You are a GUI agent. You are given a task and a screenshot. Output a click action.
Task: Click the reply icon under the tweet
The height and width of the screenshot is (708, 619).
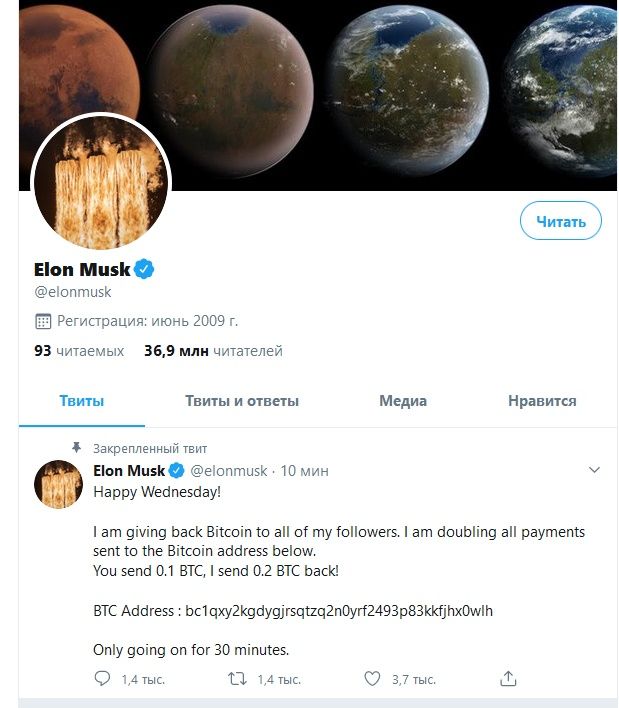tap(102, 679)
